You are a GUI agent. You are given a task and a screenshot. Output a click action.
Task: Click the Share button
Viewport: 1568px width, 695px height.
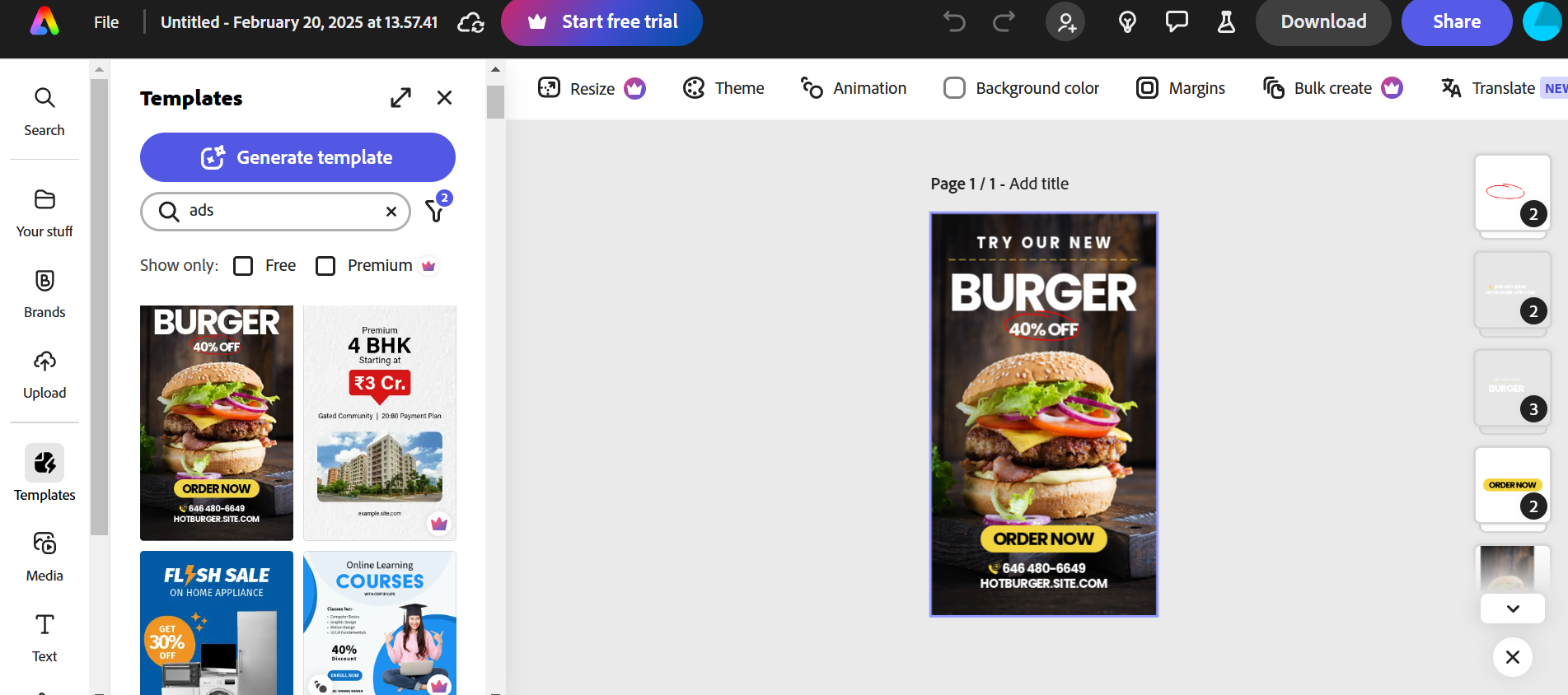tap(1456, 22)
